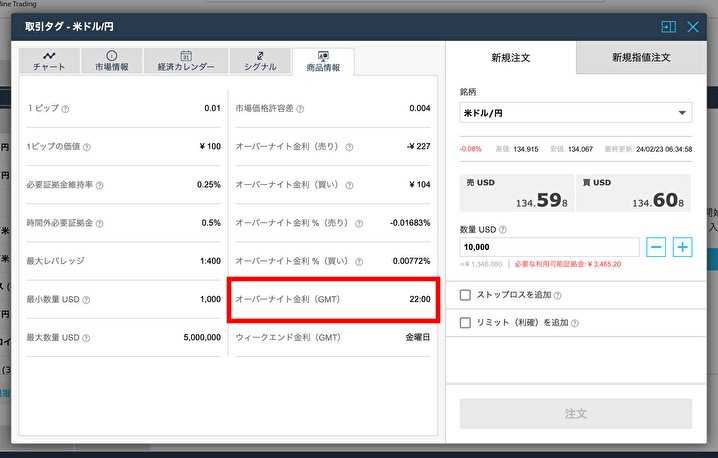Click the 売 USD price button
718x458 pixels.
[x=517, y=193]
